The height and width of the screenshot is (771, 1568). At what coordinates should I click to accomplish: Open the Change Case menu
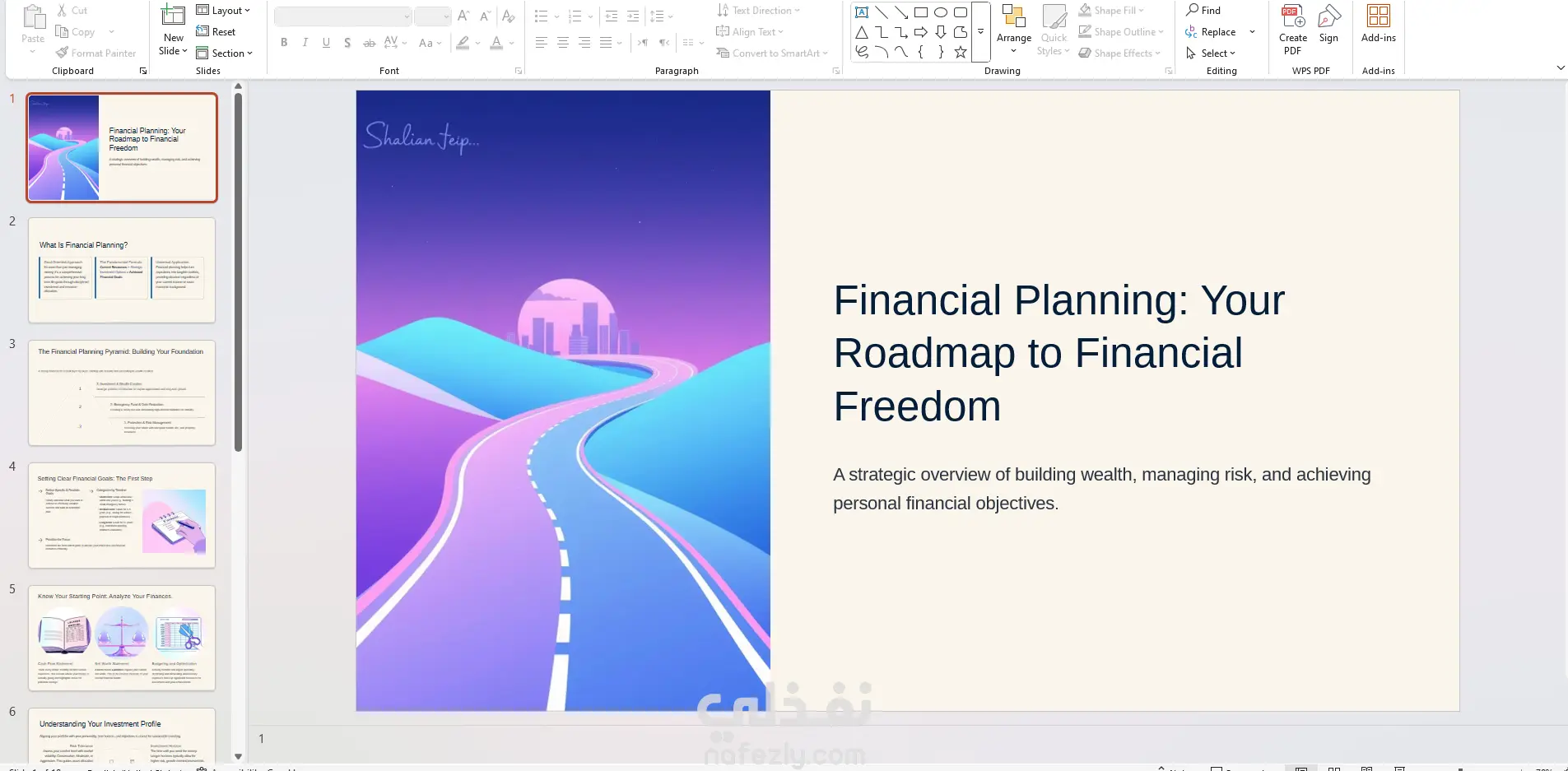click(430, 43)
